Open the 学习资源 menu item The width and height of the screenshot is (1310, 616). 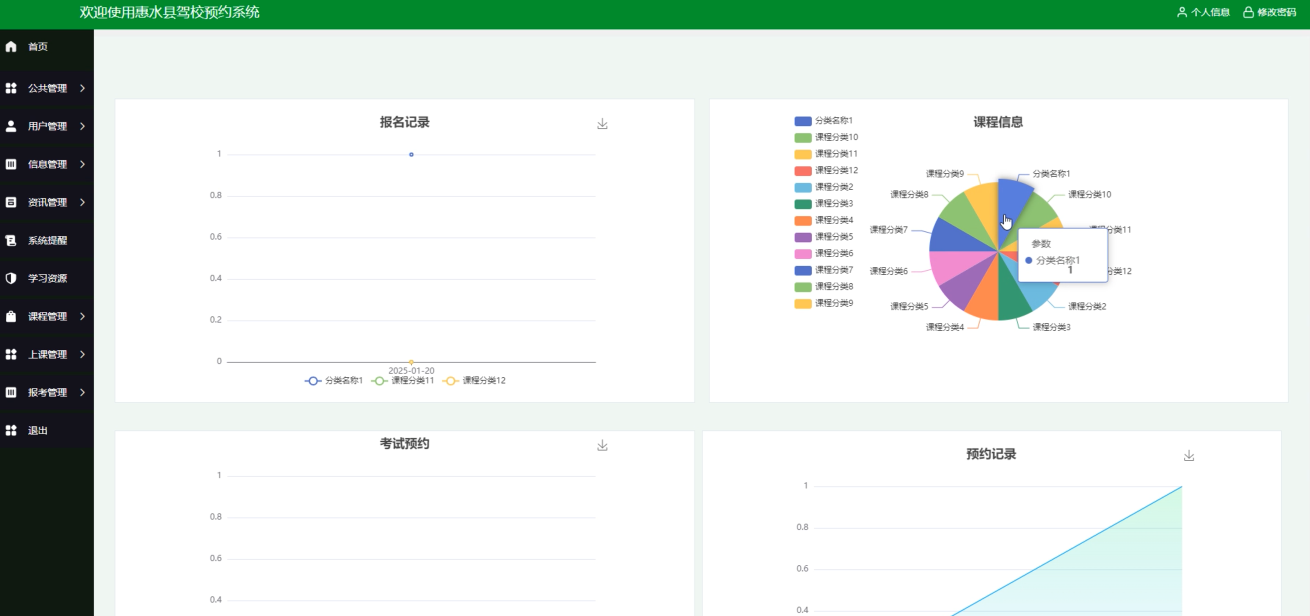point(47,278)
